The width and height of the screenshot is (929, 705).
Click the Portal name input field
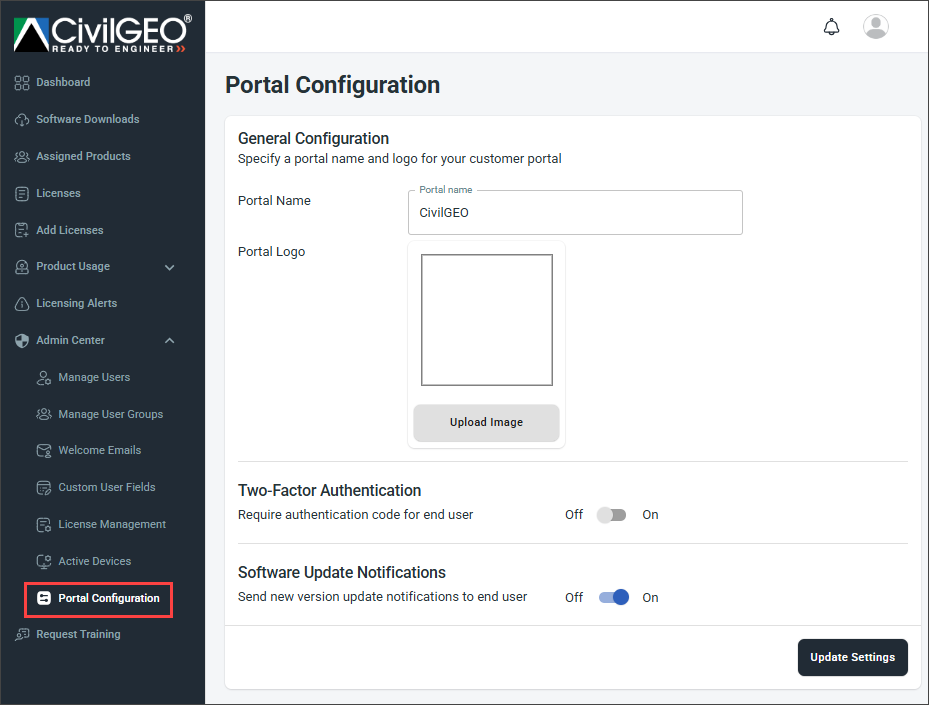[575, 213]
